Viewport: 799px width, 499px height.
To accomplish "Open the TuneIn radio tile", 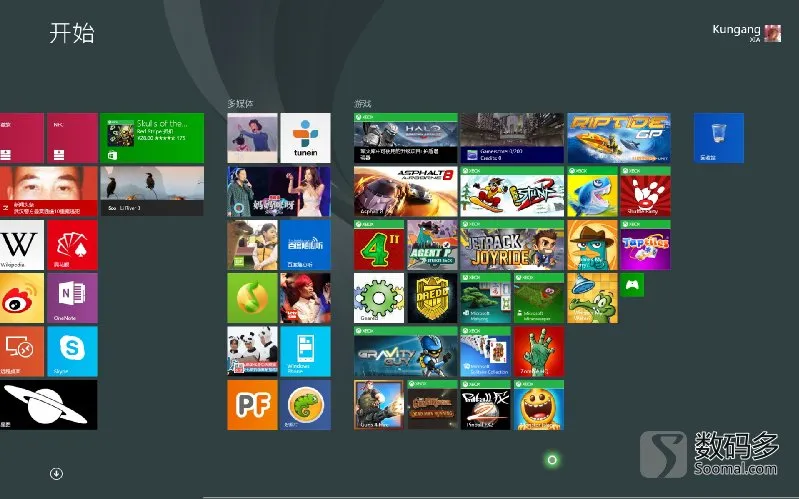I will pyautogui.click(x=305, y=138).
